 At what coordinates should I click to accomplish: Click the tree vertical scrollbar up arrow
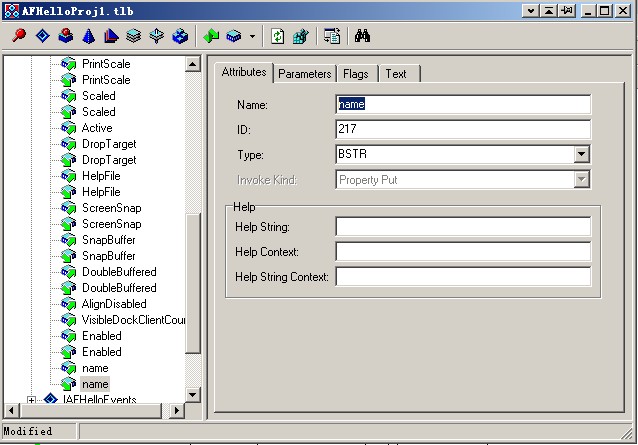coord(192,64)
